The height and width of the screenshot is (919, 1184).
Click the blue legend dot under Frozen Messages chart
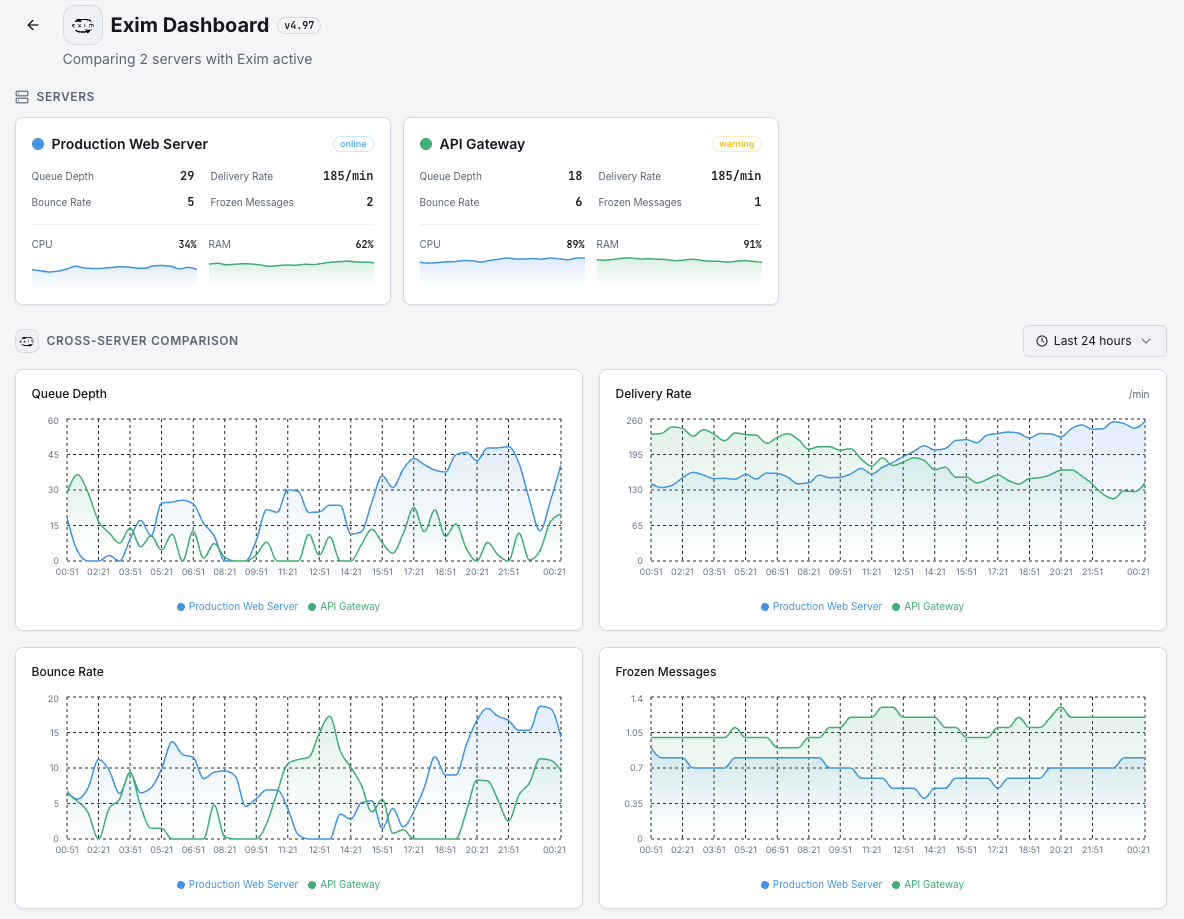click(x=766, y=884)
